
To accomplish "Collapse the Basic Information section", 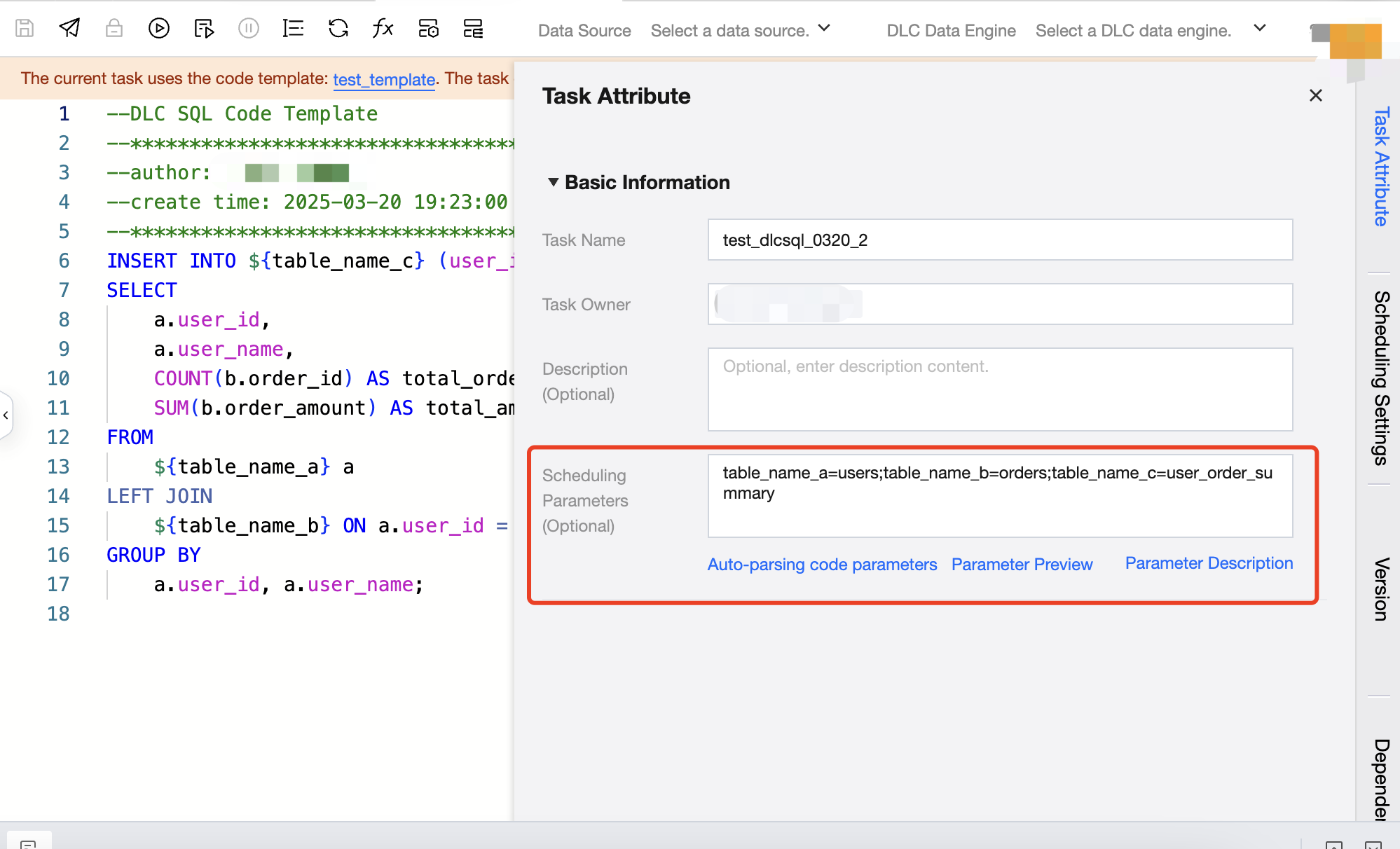I will 554,182.
